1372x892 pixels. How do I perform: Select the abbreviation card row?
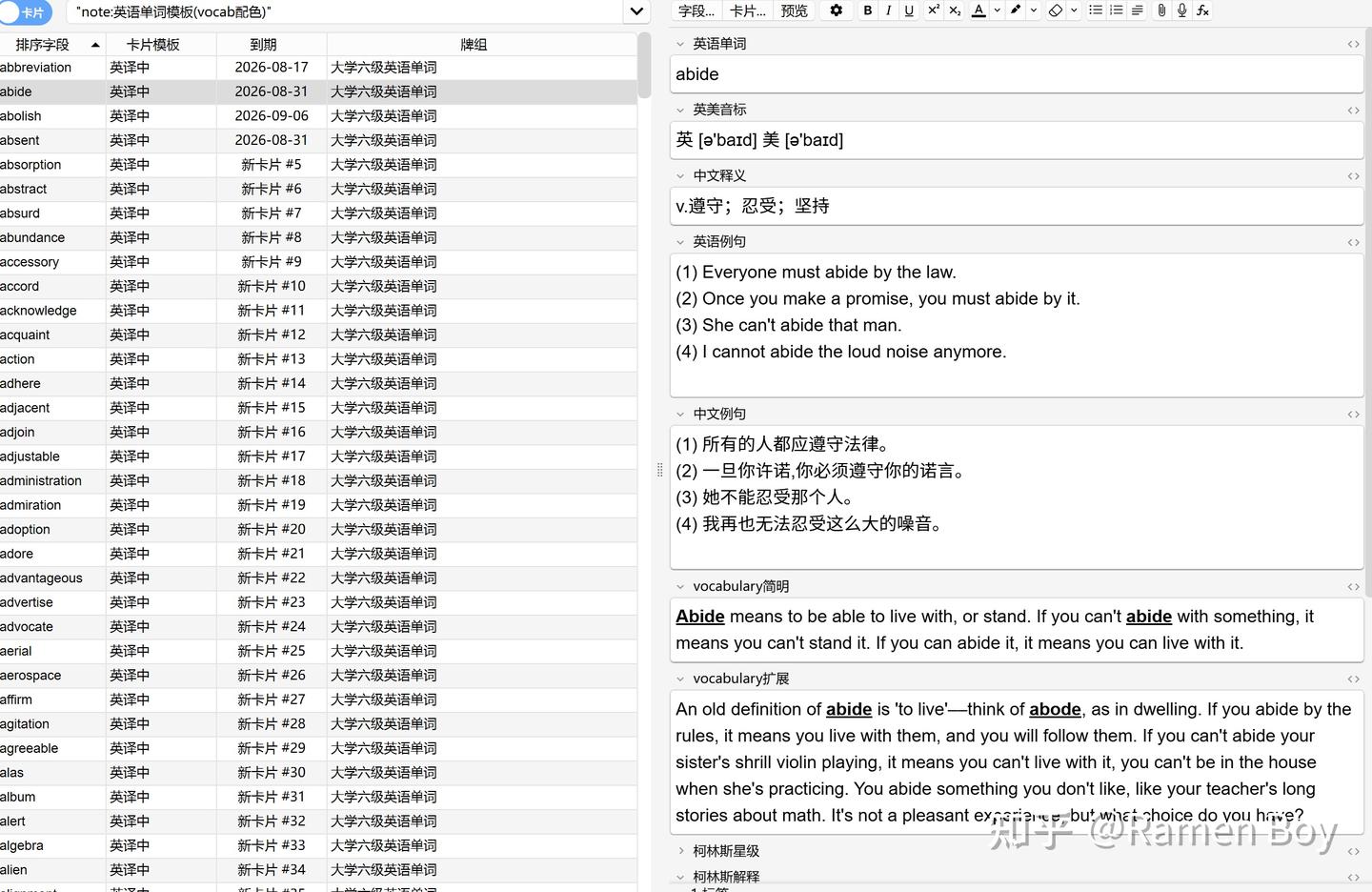[x=318, y=68]
